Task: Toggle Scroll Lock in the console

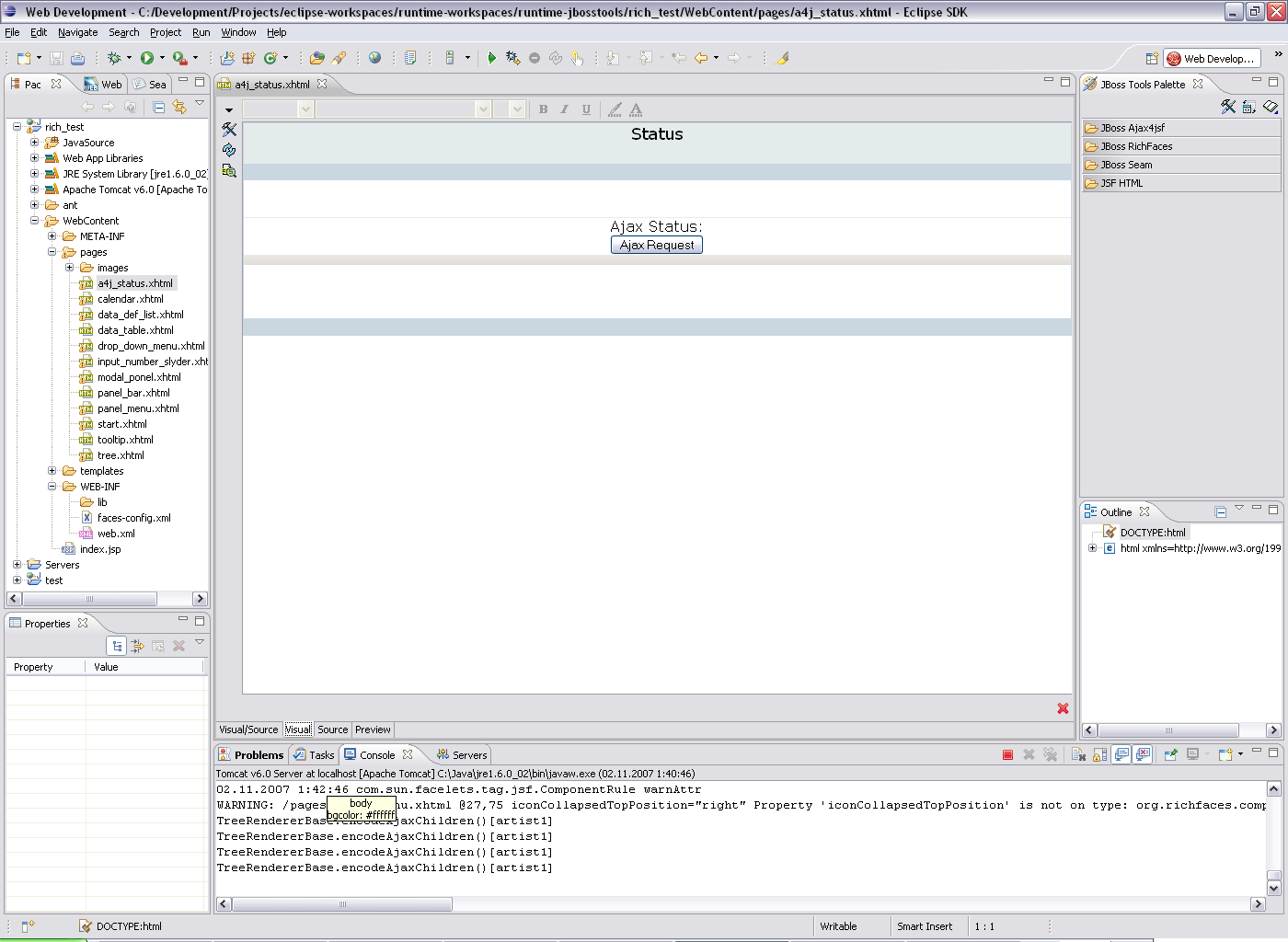Action: point(1099,755)
